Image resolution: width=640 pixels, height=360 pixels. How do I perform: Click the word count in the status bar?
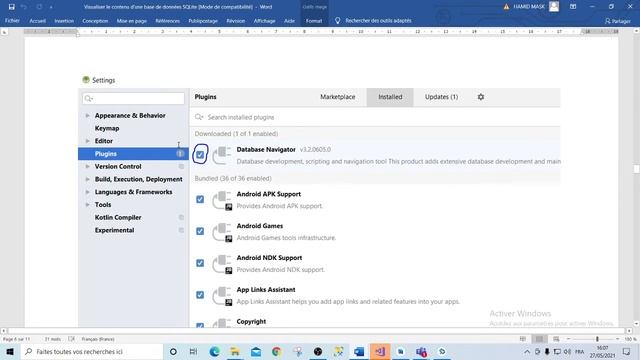click(53, 339)
